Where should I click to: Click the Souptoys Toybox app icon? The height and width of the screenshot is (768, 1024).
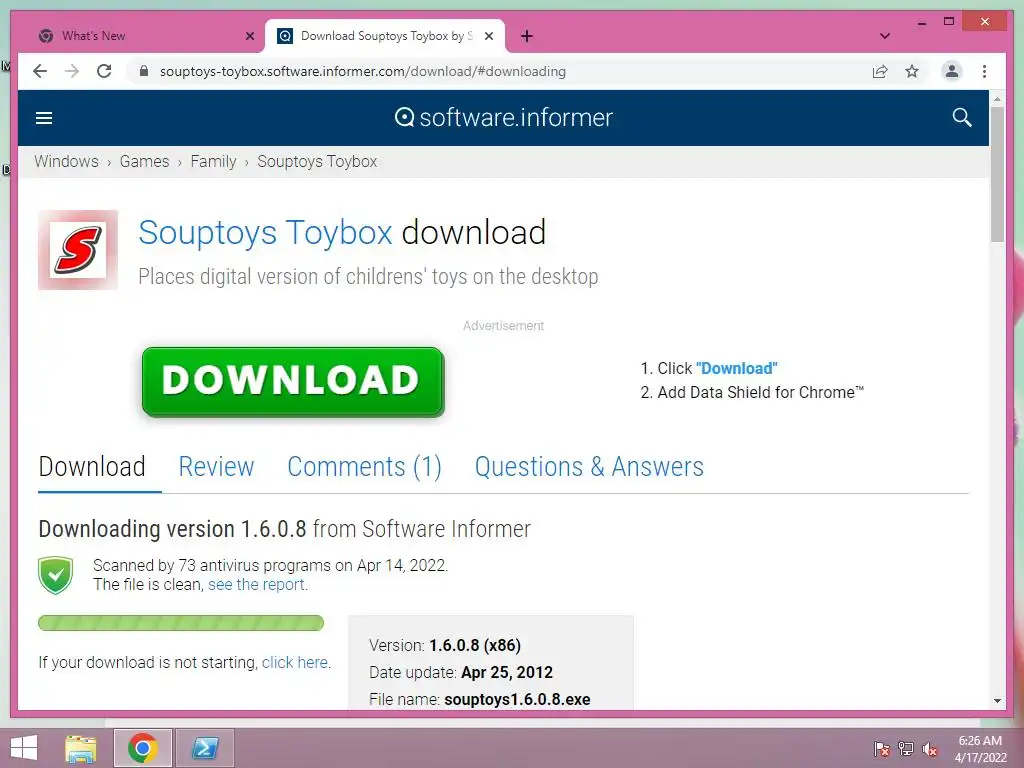(x=78, y=250)
